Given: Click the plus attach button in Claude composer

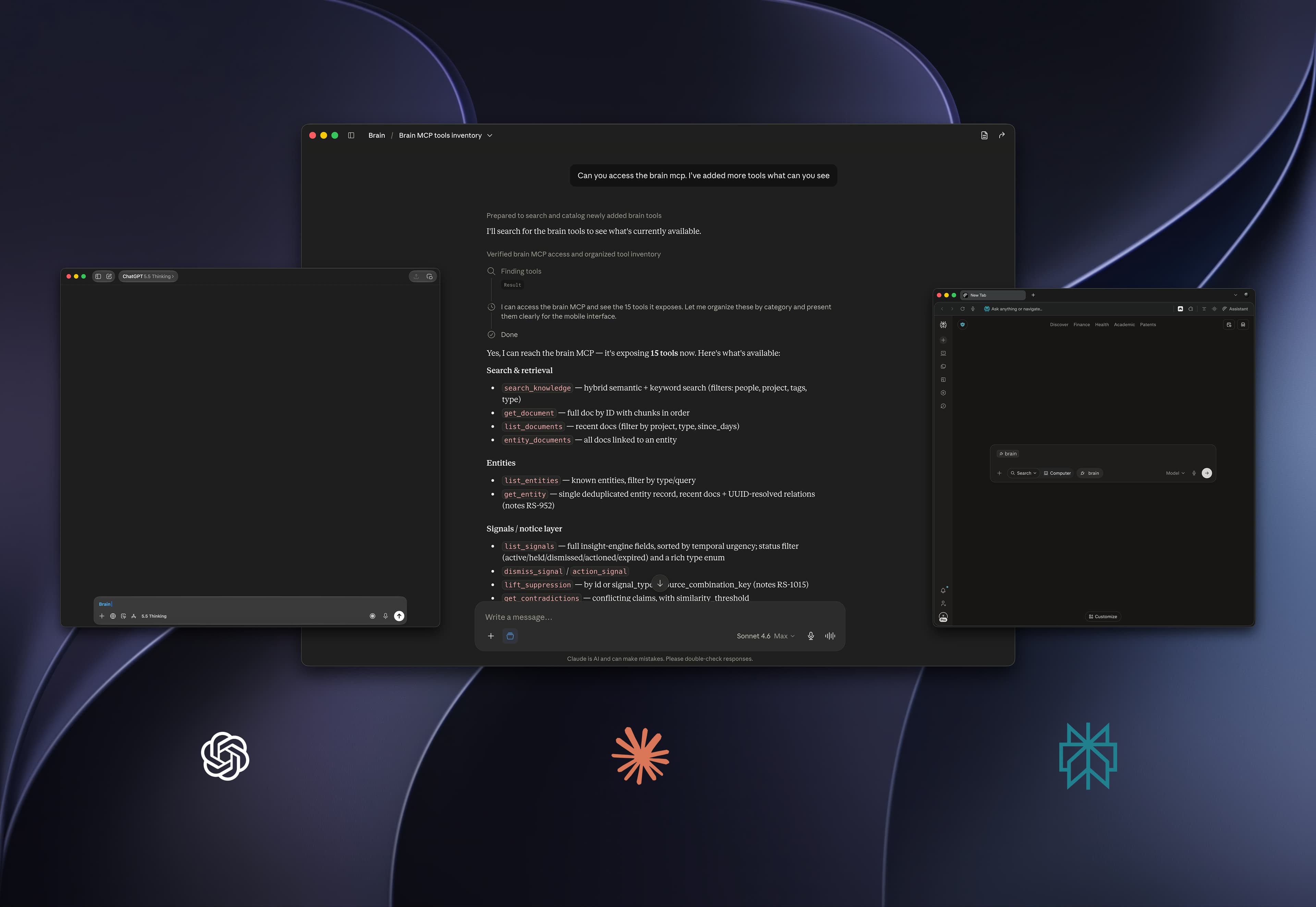Looking at the screenshot, I should (x=491, y=636).
